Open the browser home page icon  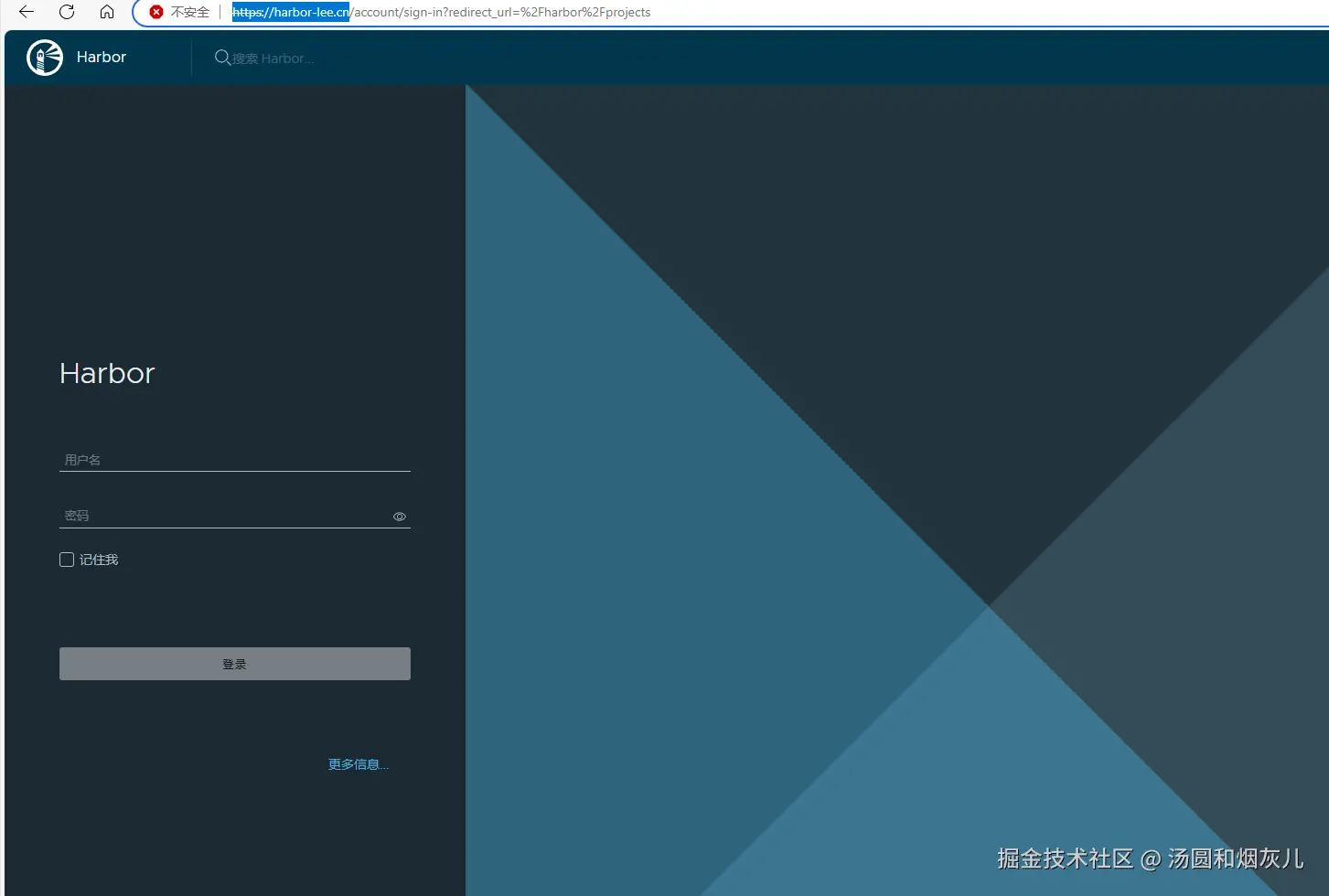click(107, 12)
